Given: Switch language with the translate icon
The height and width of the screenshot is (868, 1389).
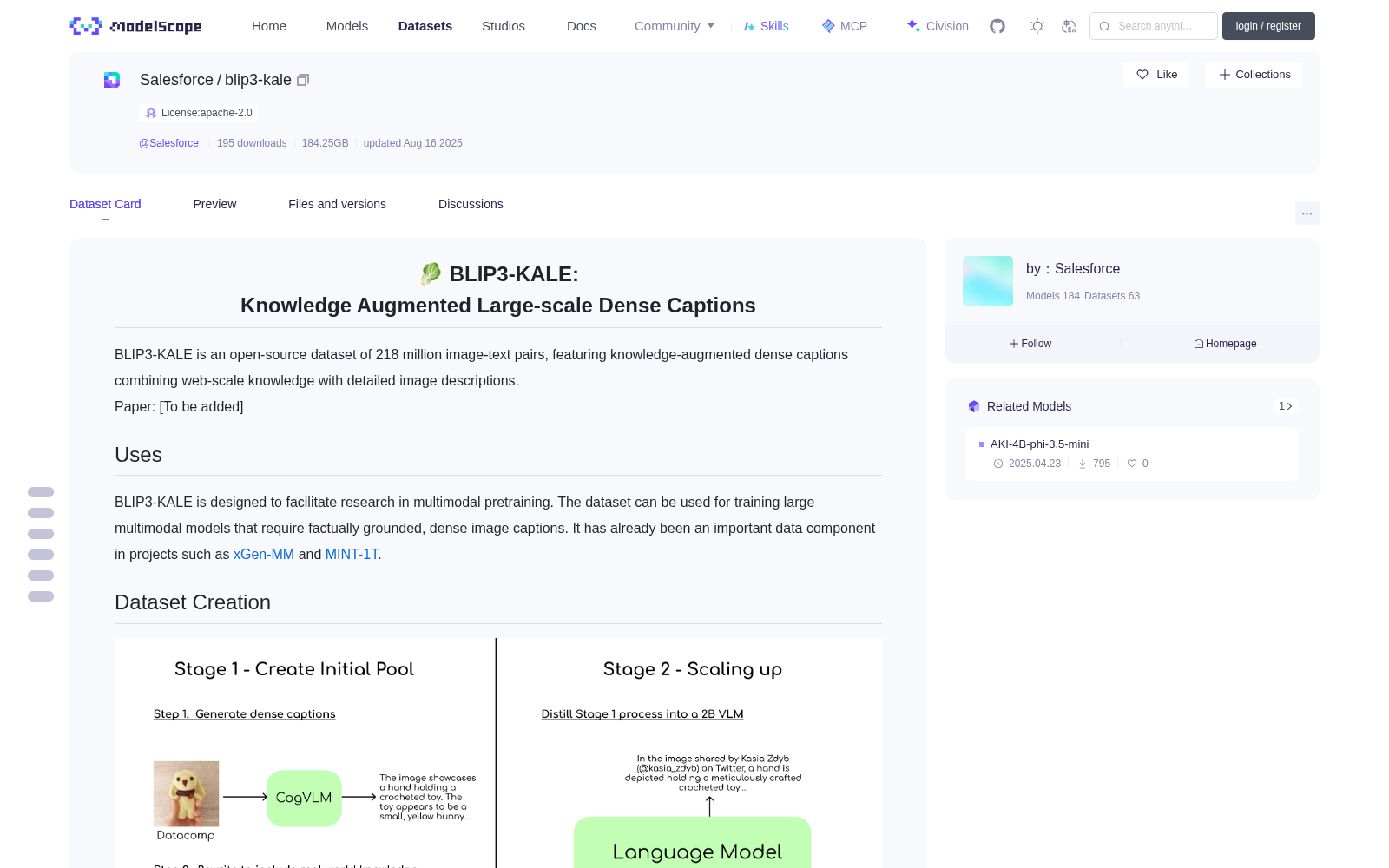Looking at the screenshot, I should tap(1070, 26).
